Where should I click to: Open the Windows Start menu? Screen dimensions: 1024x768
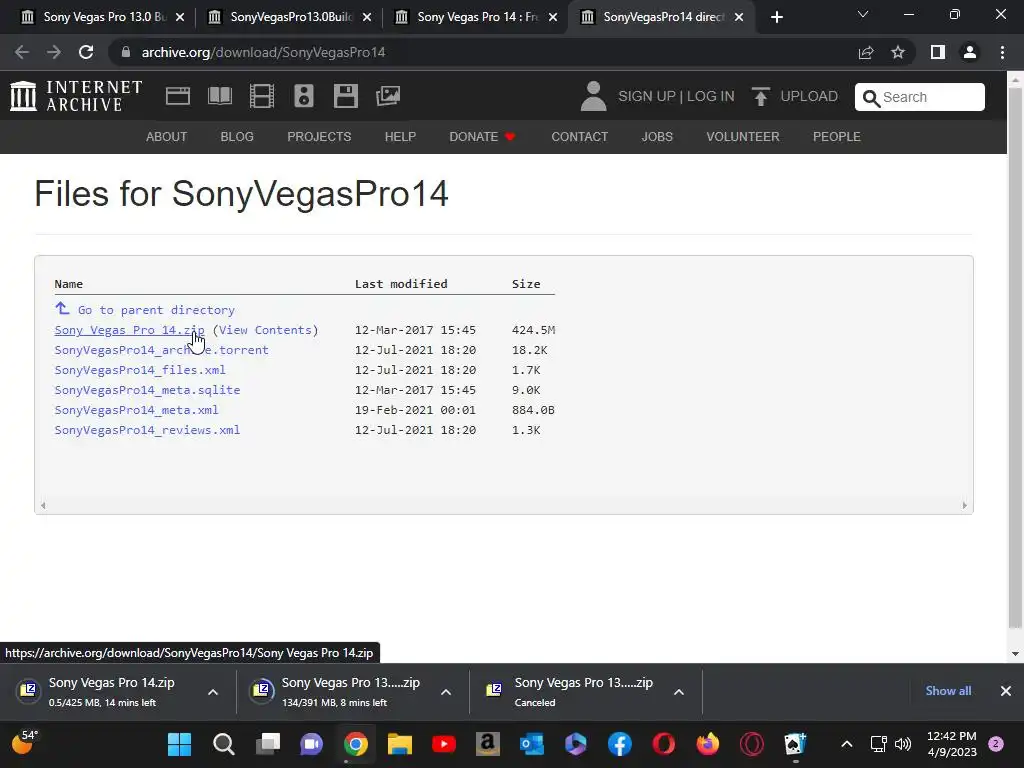(x=179, y=744)
